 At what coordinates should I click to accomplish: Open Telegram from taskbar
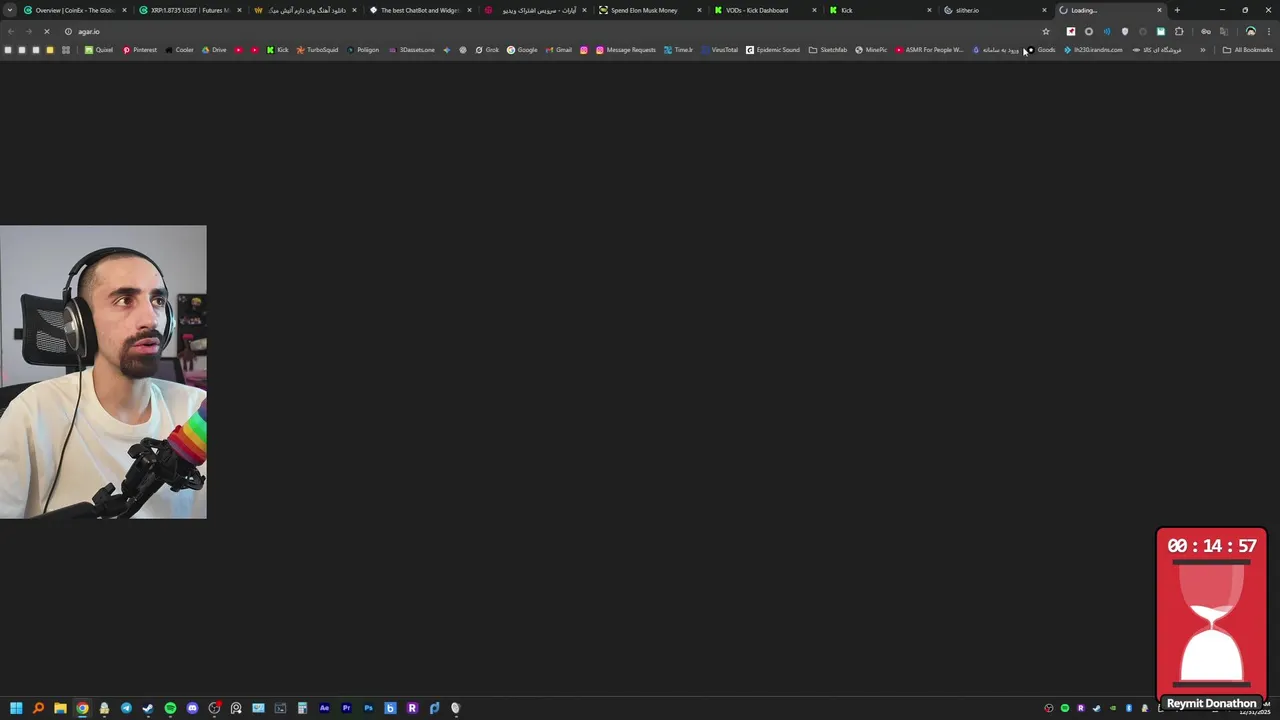126,708
